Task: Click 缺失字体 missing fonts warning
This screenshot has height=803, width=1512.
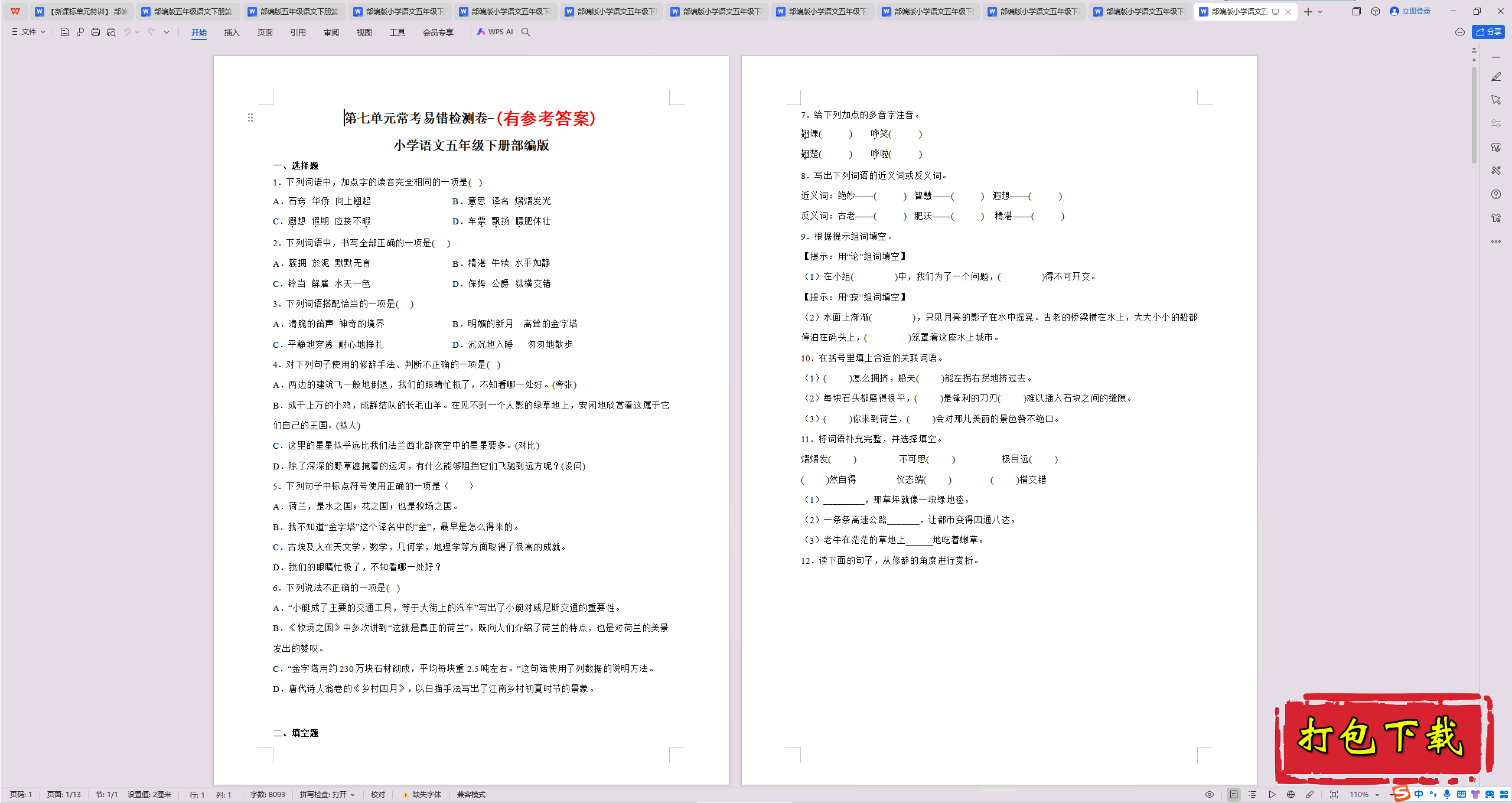Action: 422,795
